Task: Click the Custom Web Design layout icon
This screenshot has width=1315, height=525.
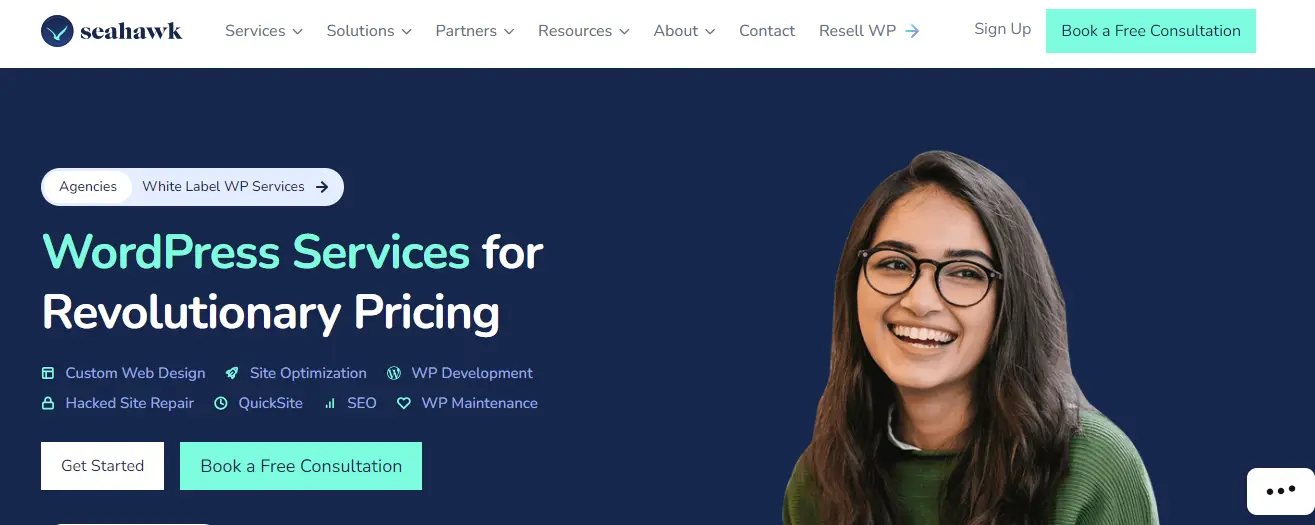Action: (x=48, y=373)
